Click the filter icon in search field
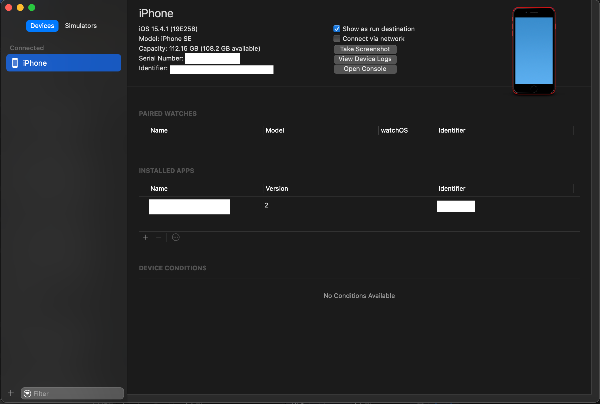 28,393
